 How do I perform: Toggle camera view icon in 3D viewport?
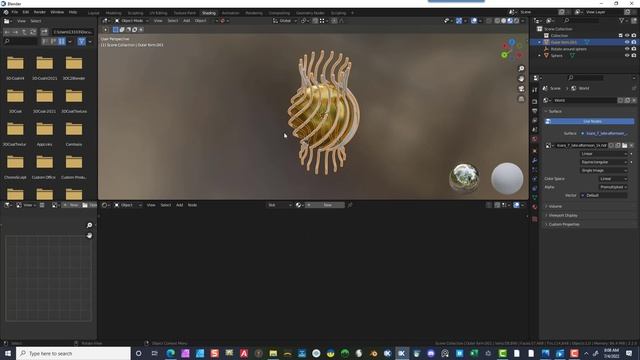[521, 89]
